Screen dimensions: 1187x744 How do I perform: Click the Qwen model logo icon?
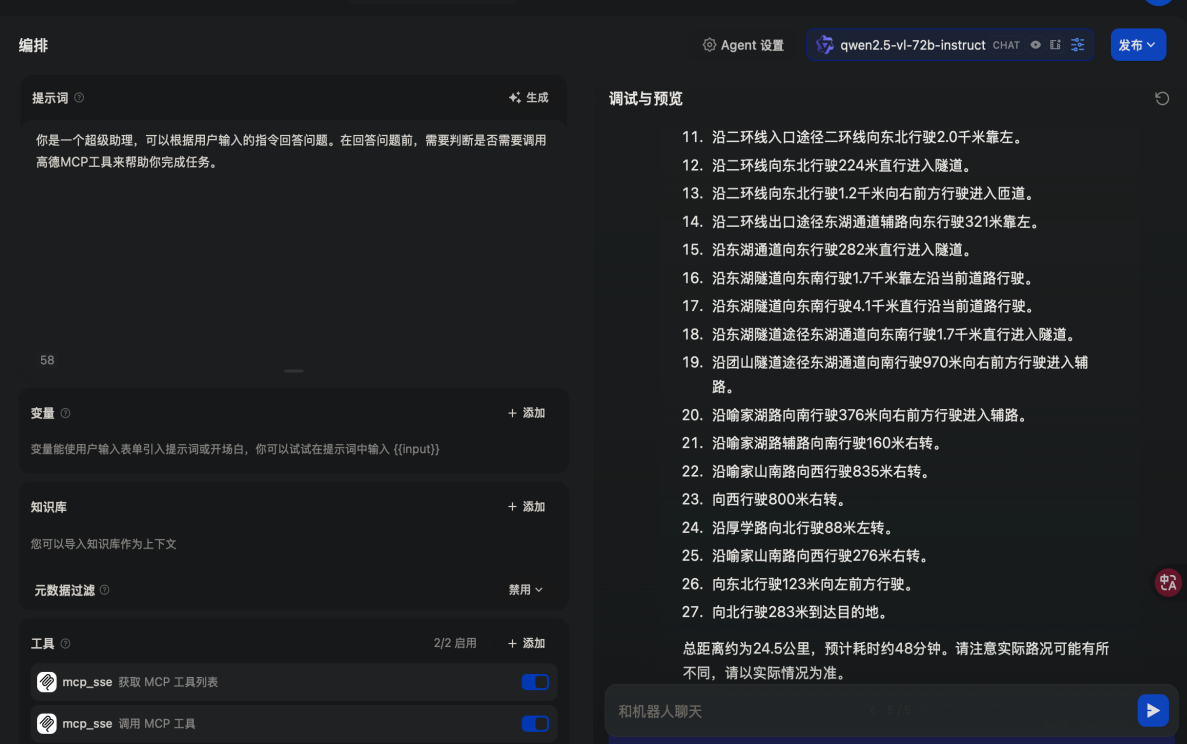point(824,45)
